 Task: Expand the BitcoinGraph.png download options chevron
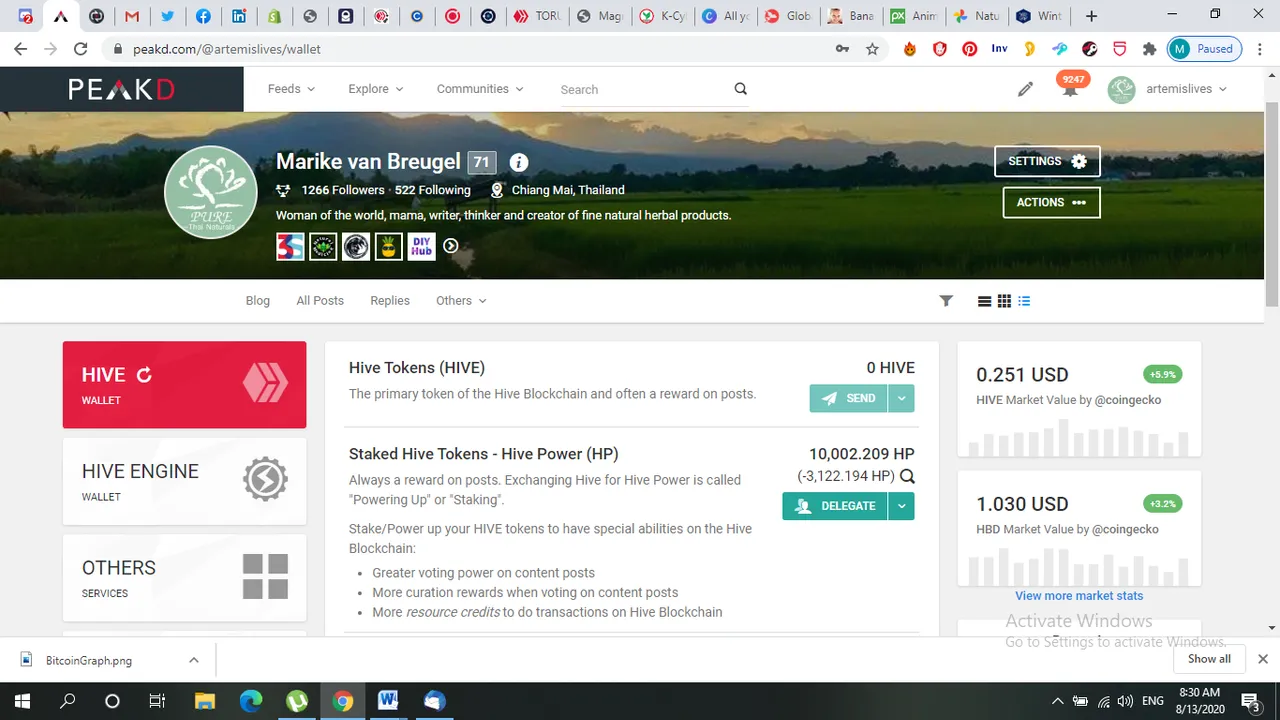point(194,660)
